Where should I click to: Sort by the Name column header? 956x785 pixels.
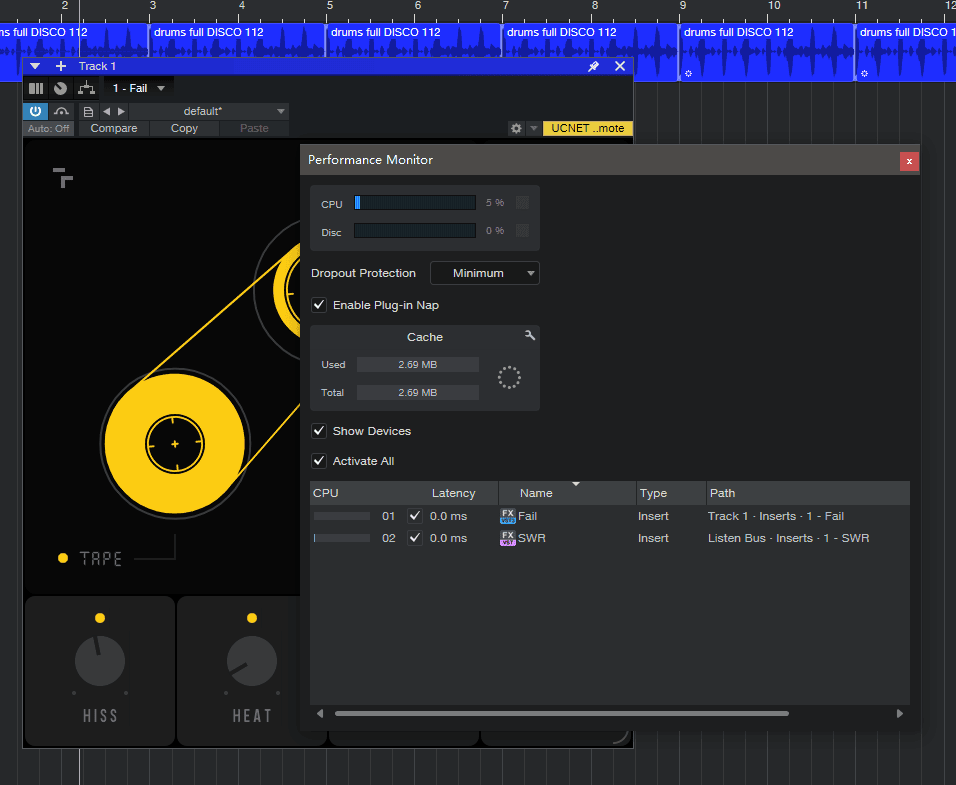[x=536, y=493]
